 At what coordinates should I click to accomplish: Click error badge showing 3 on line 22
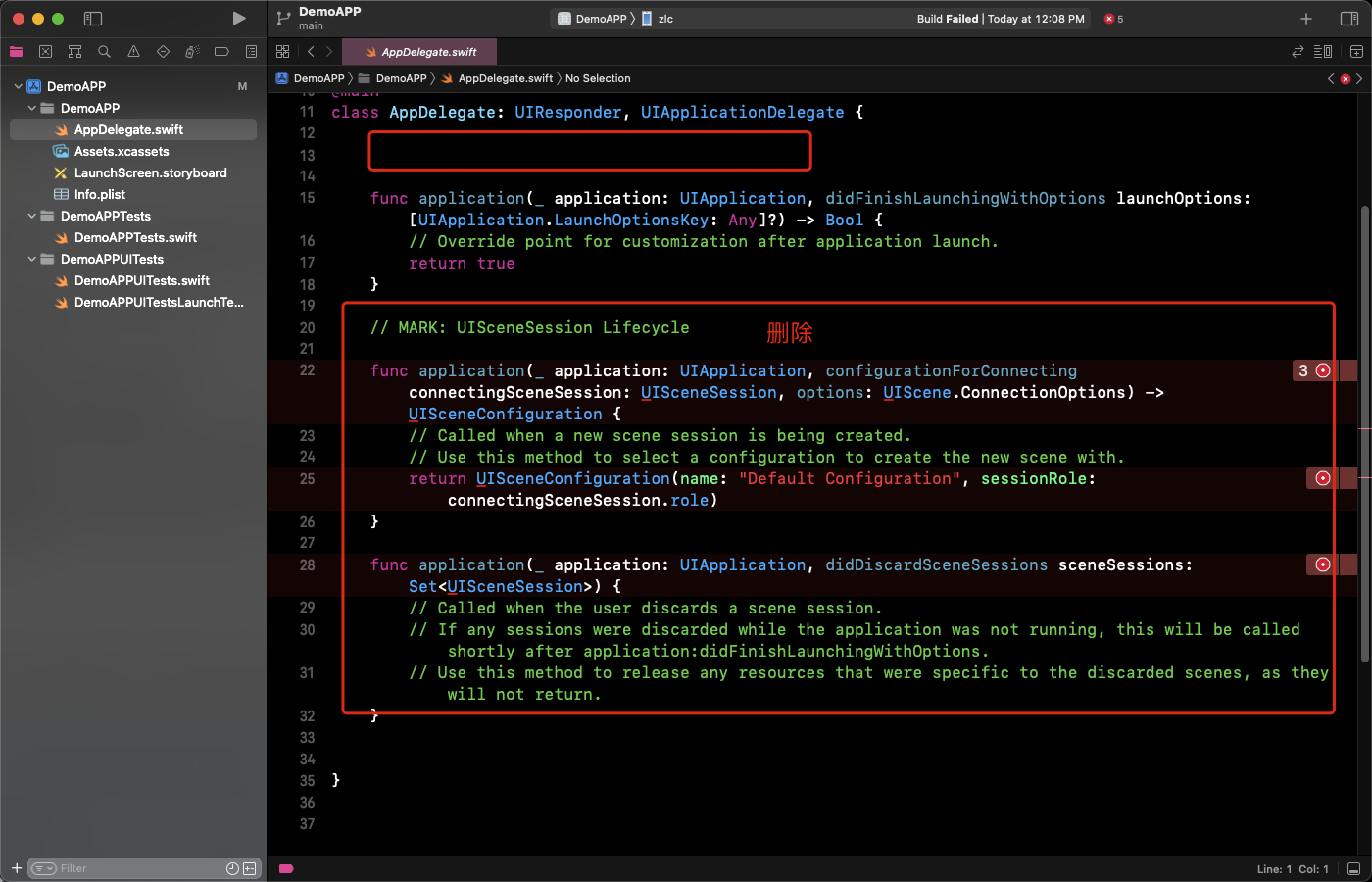[x=1313, y=370]
